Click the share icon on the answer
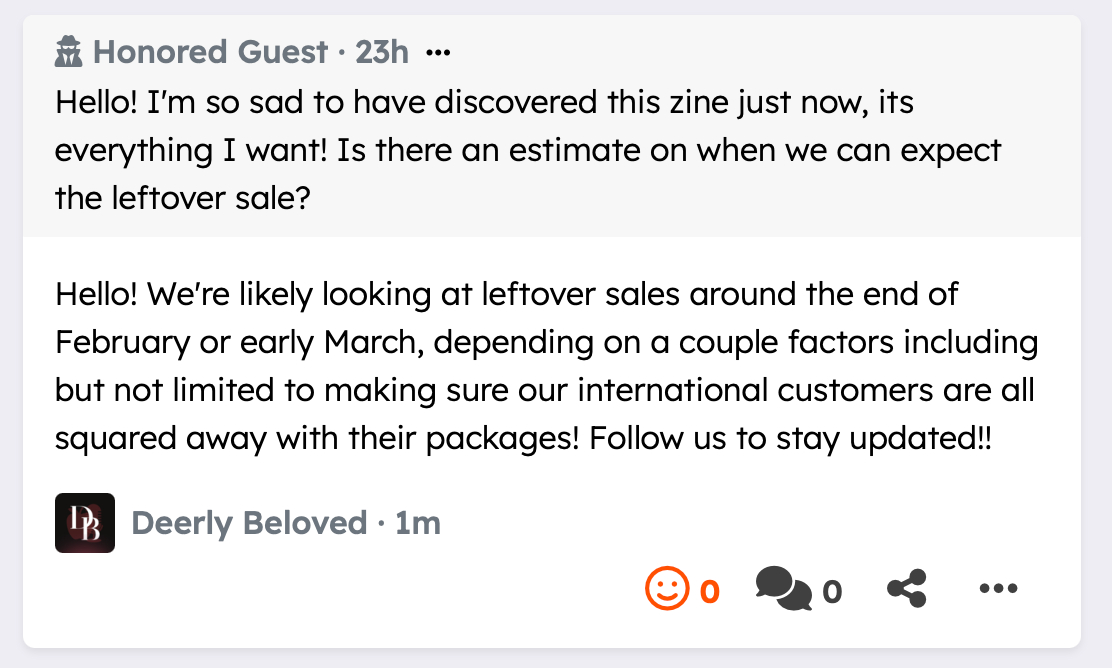Image resolution: width=1112 pixels, height=668 pixels. [907, 589]
